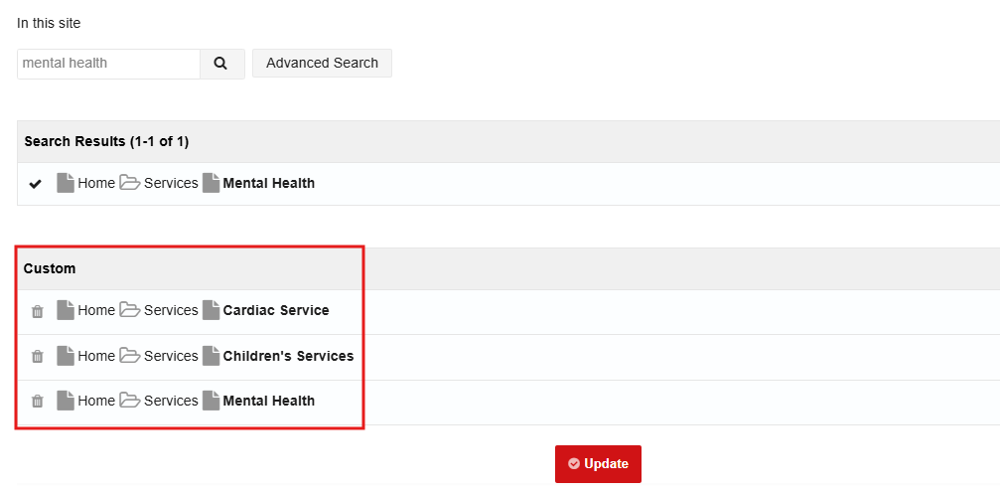
Task: Click 'Children's Services' in Custom list
Action: pyautogui.click(x=288, y=355)
